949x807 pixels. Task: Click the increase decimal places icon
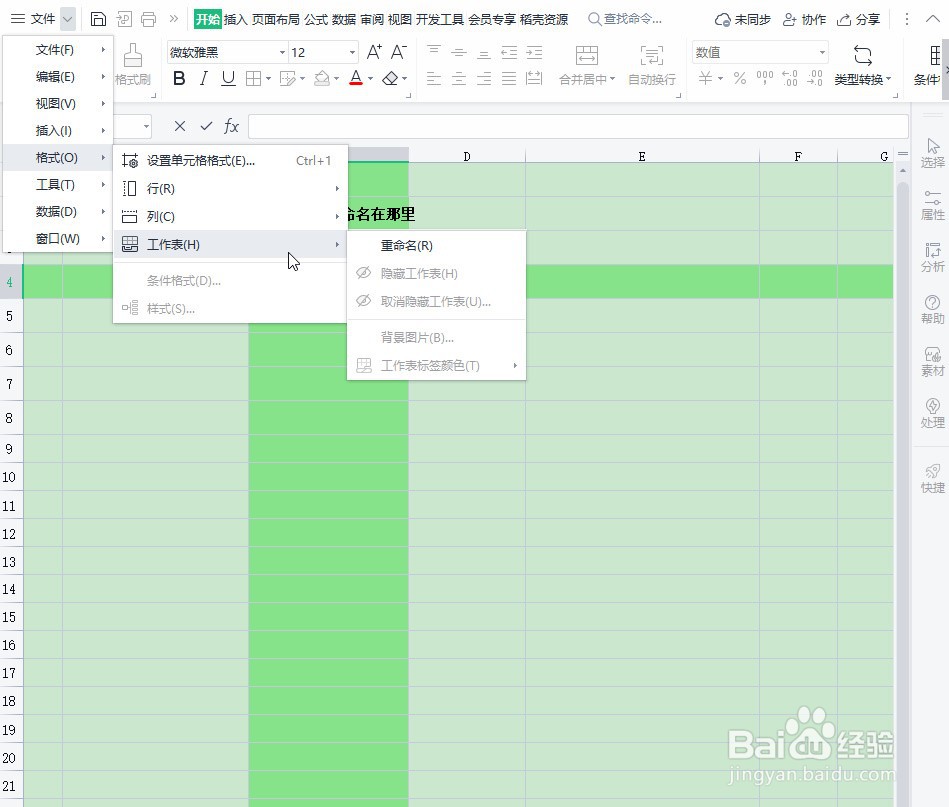[x=790, y=78]
